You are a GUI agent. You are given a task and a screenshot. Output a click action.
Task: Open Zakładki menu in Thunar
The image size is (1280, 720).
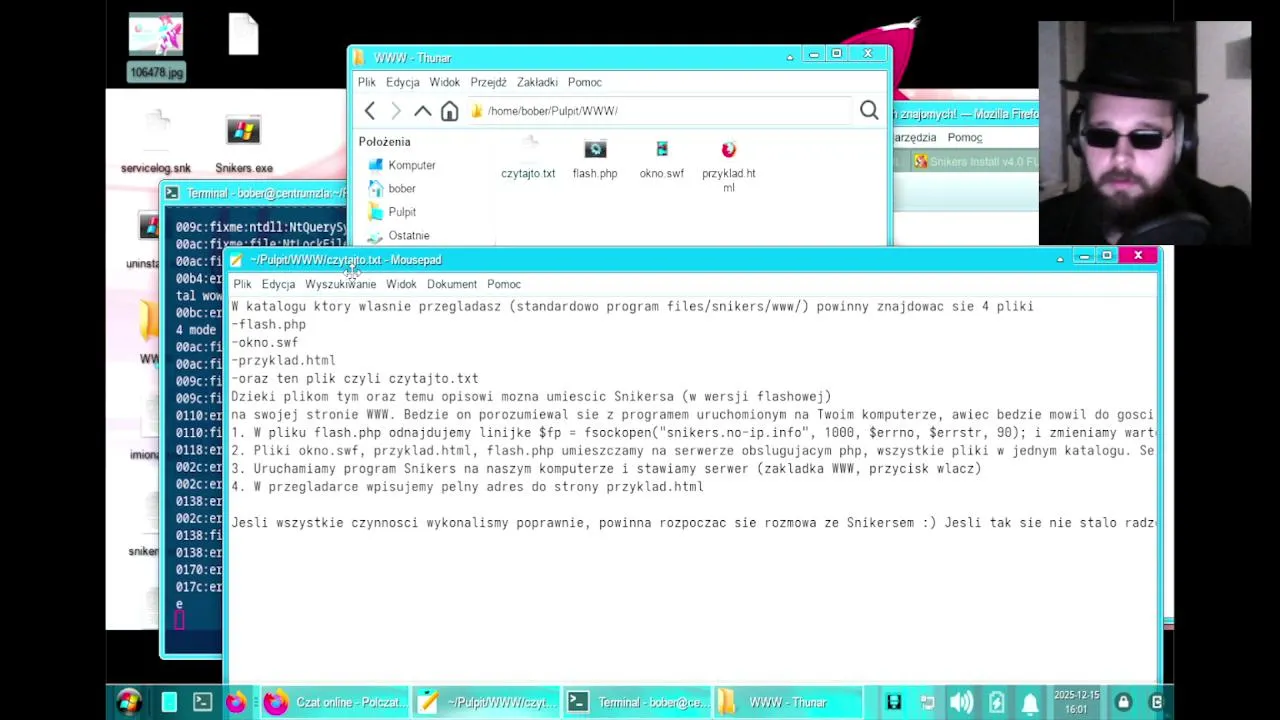tap(537, 82)
